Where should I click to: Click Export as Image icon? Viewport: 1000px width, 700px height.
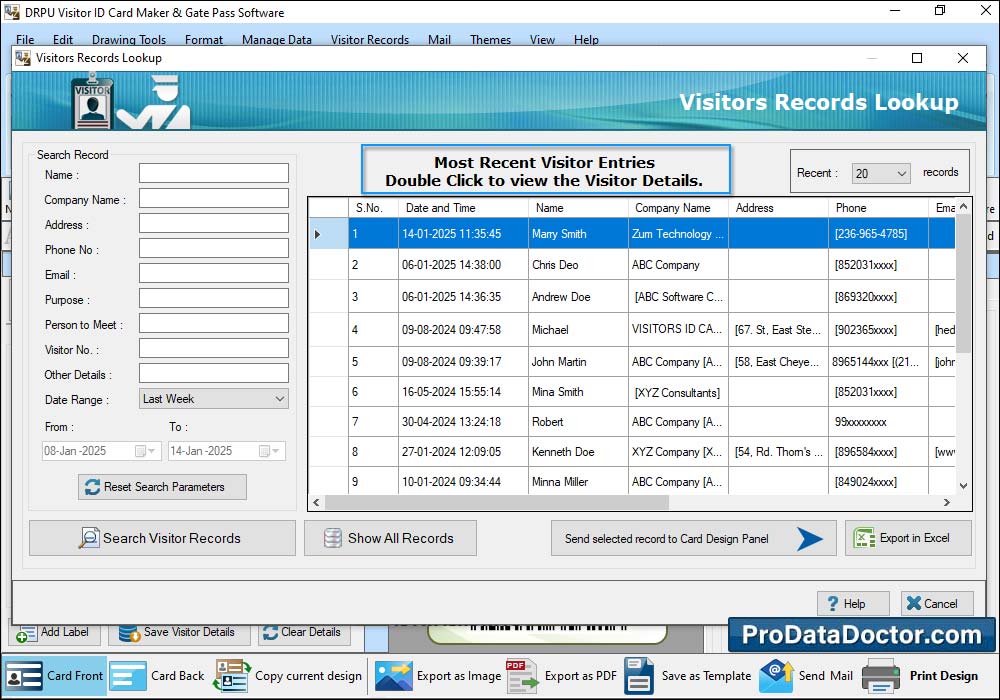click(x=394, y=676)
